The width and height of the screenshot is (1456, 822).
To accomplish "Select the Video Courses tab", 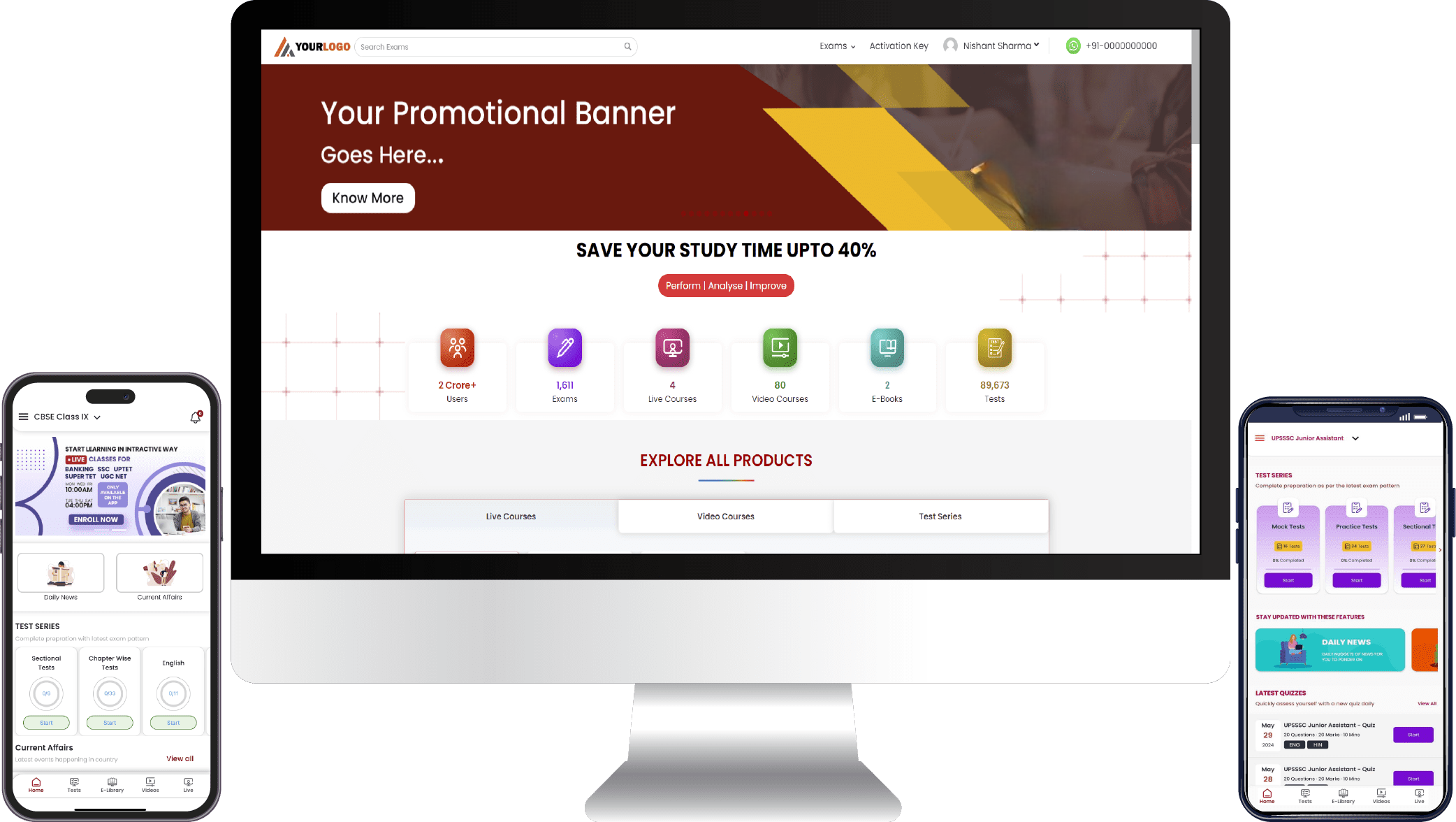I will pyautogui.click(x=725, y=516).
